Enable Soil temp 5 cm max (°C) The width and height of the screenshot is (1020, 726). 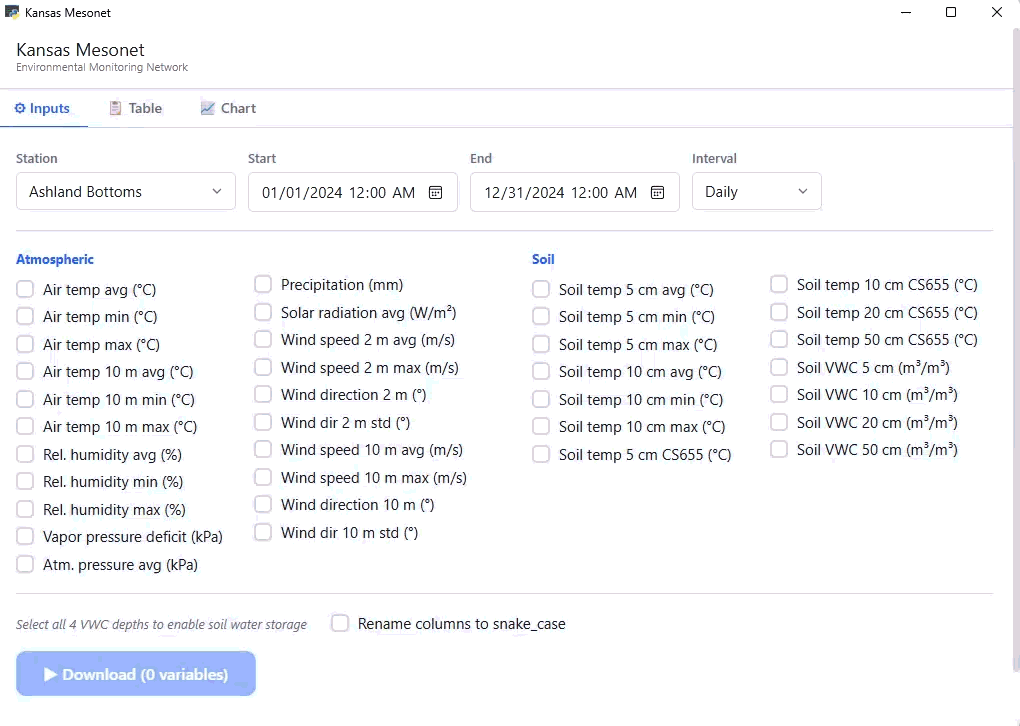pyautogui.click(x=541, y=344)
